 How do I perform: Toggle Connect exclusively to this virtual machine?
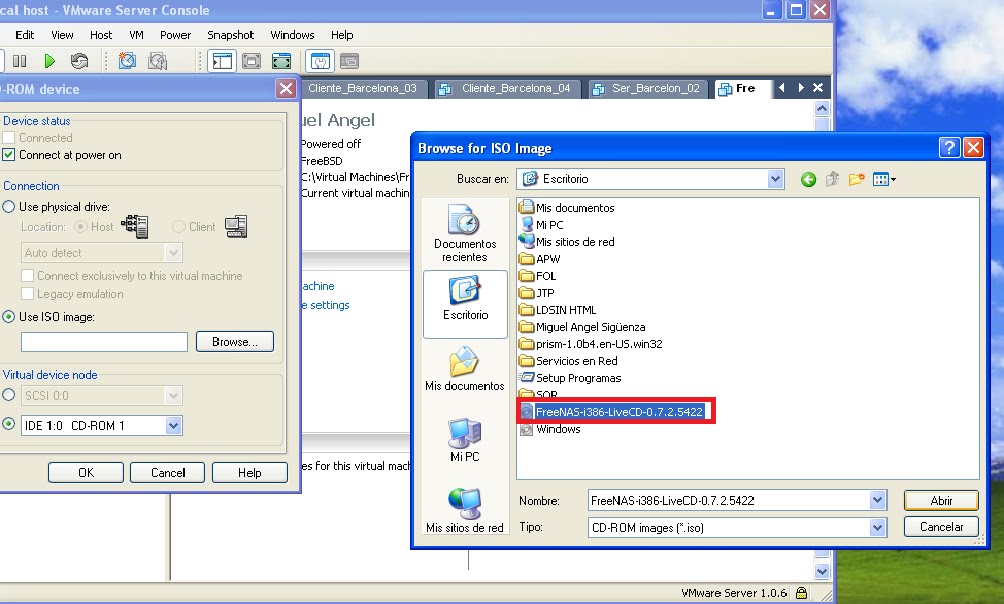(28, 276)
